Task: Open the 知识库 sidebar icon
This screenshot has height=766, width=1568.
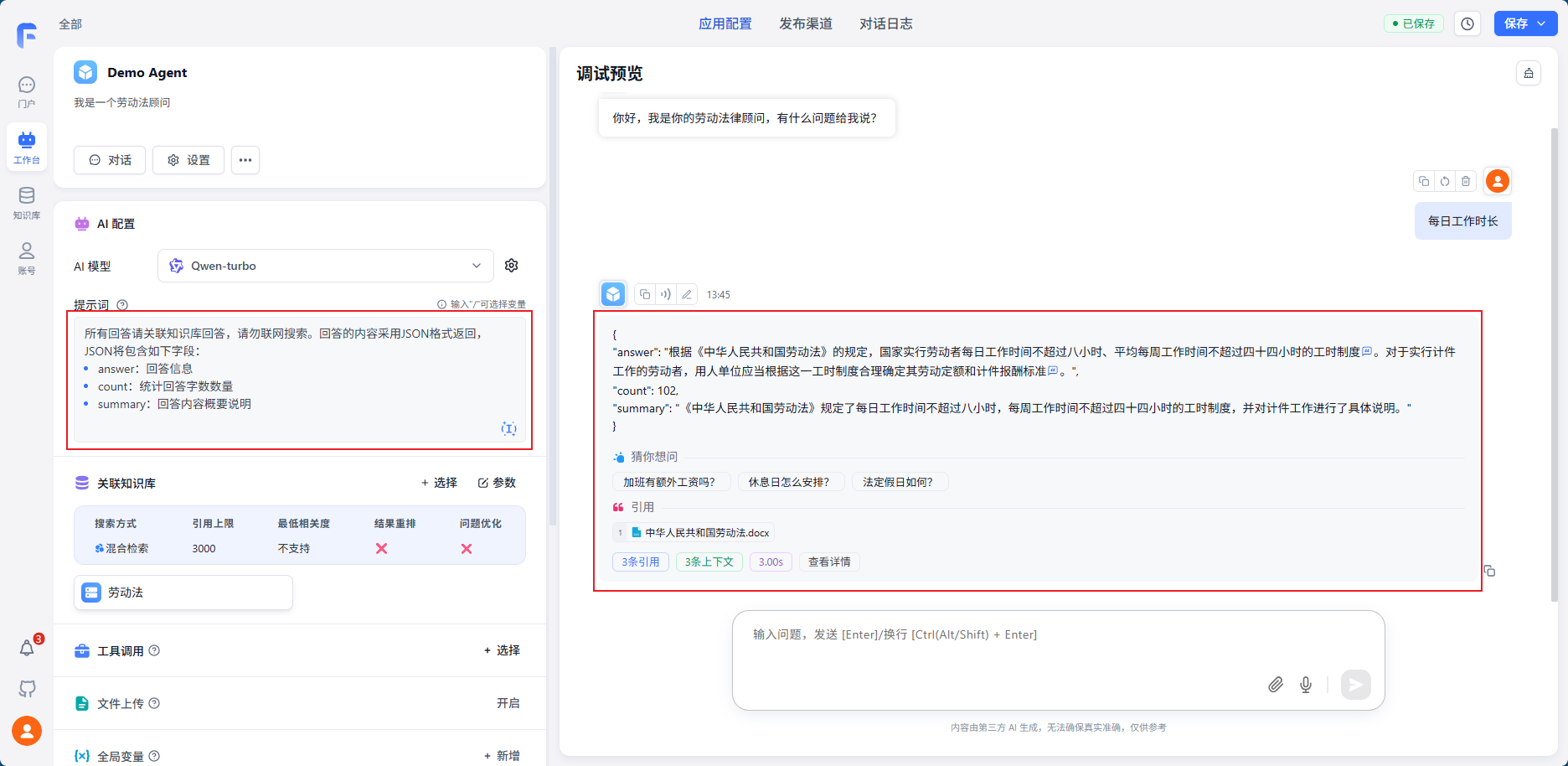Action: click(27, 202)
